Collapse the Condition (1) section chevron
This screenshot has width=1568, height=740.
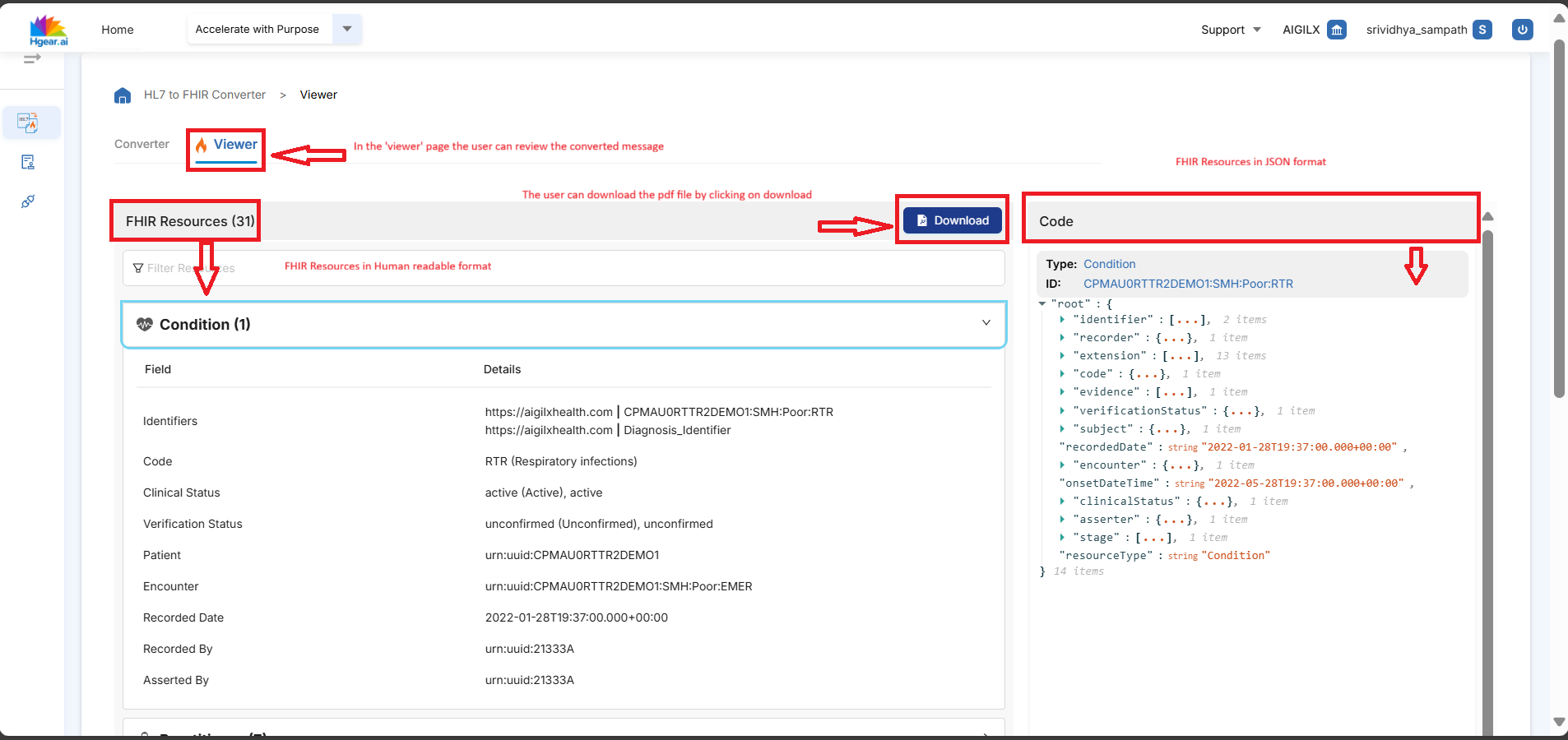[986, 323]
